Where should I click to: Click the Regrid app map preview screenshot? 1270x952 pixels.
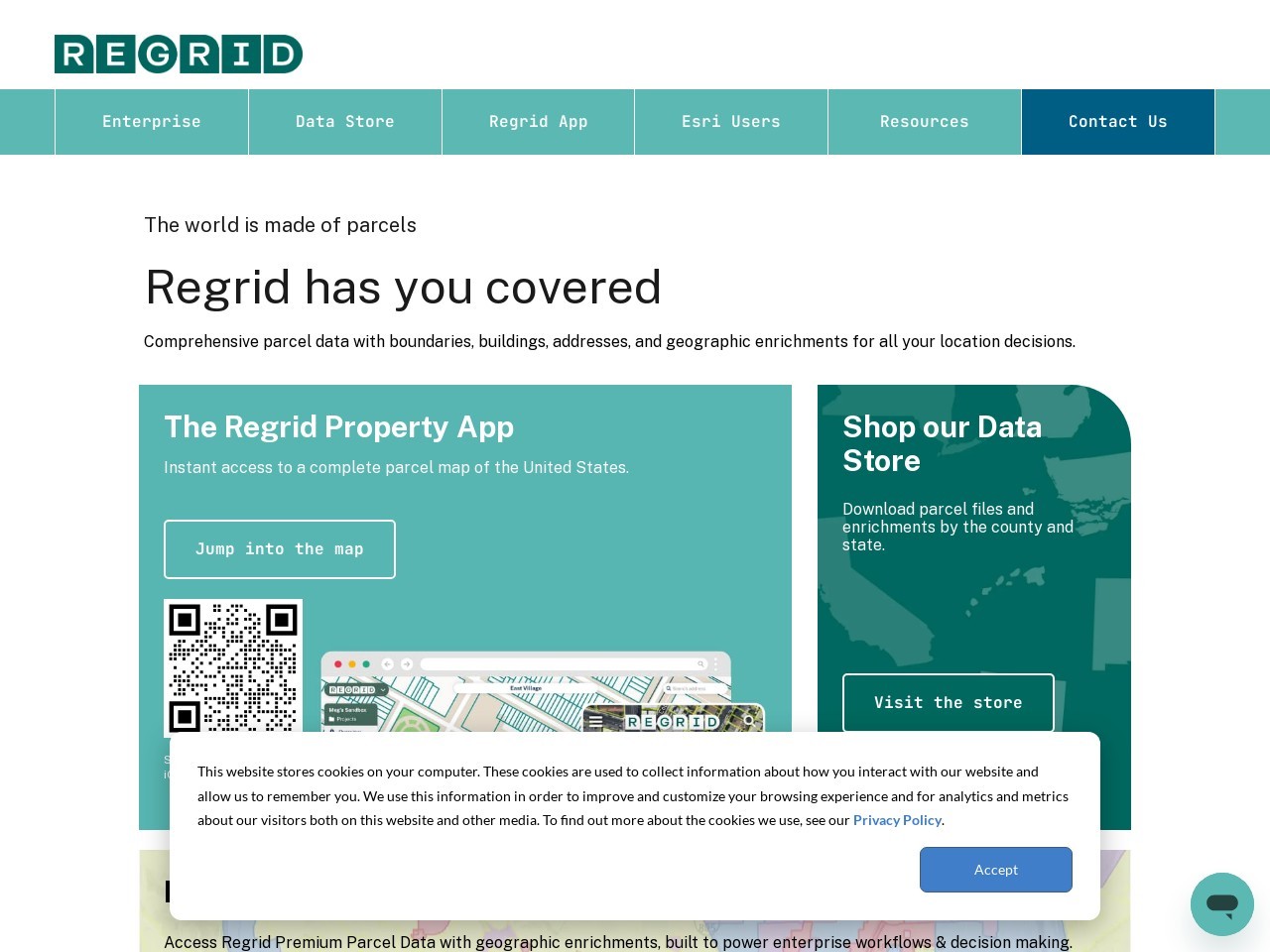543,692
